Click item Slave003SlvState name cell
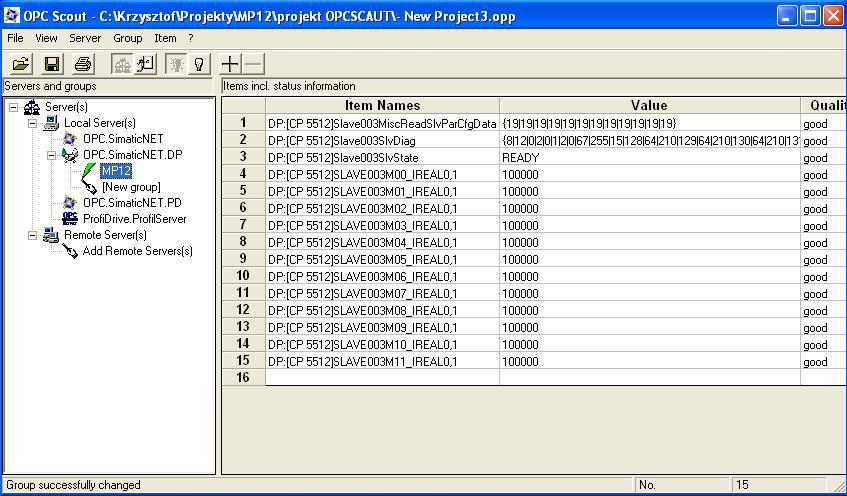 (x=382, y=158)
